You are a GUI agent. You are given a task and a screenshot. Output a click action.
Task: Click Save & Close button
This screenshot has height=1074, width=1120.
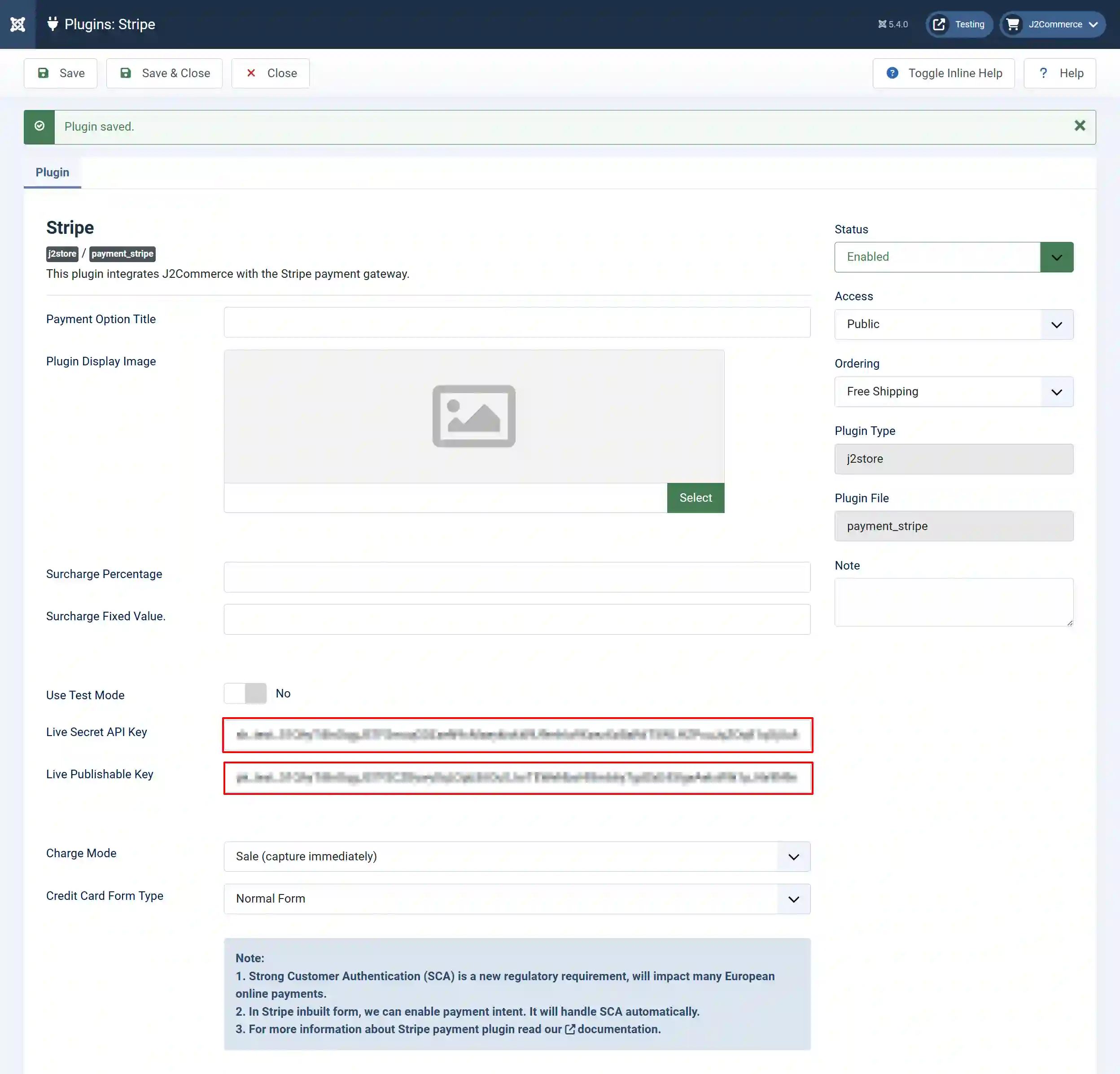click(165, 73)
